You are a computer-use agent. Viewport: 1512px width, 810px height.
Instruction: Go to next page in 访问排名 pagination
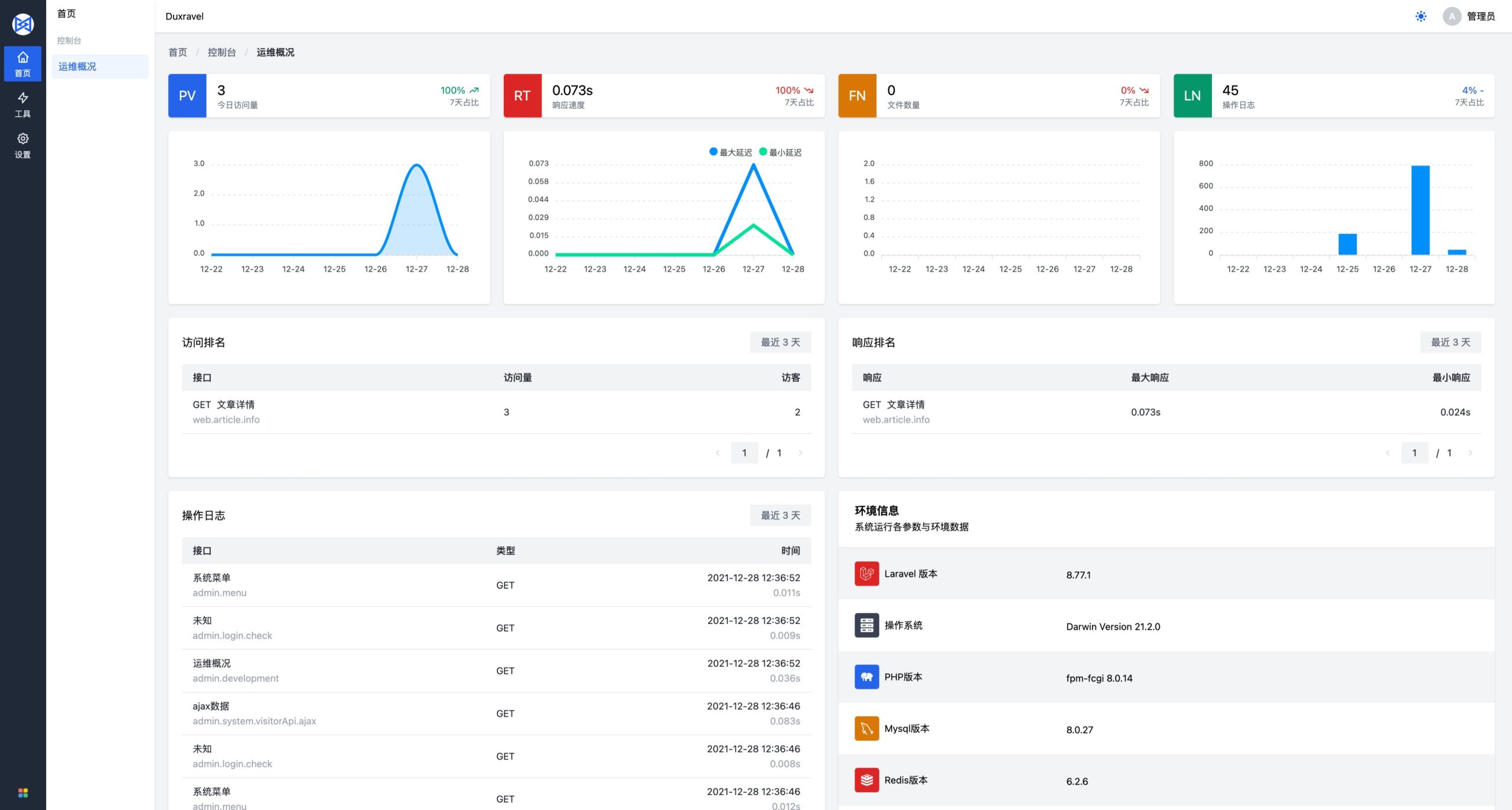pos(800,453)
